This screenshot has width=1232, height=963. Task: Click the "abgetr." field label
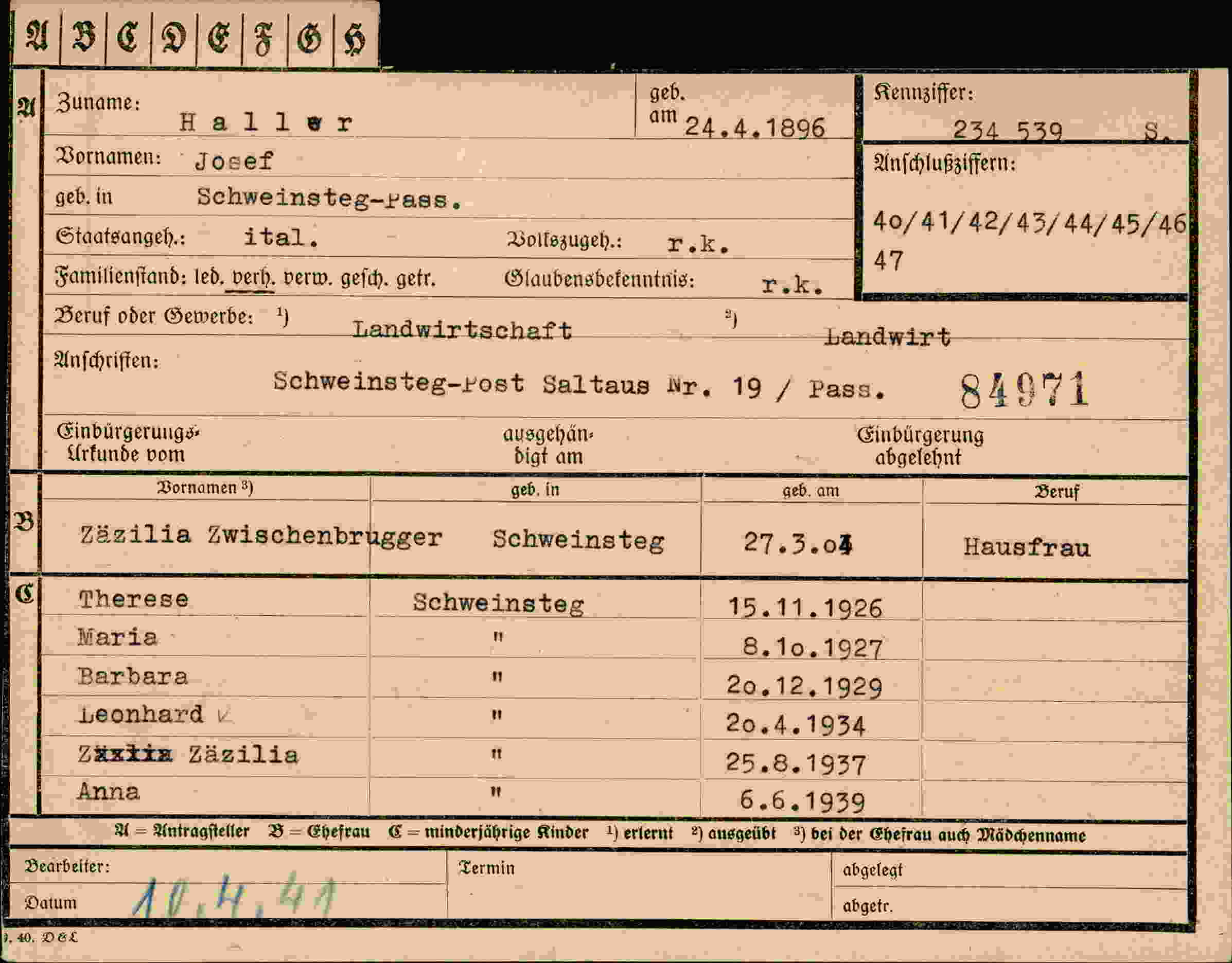click(x=868, y=906)
